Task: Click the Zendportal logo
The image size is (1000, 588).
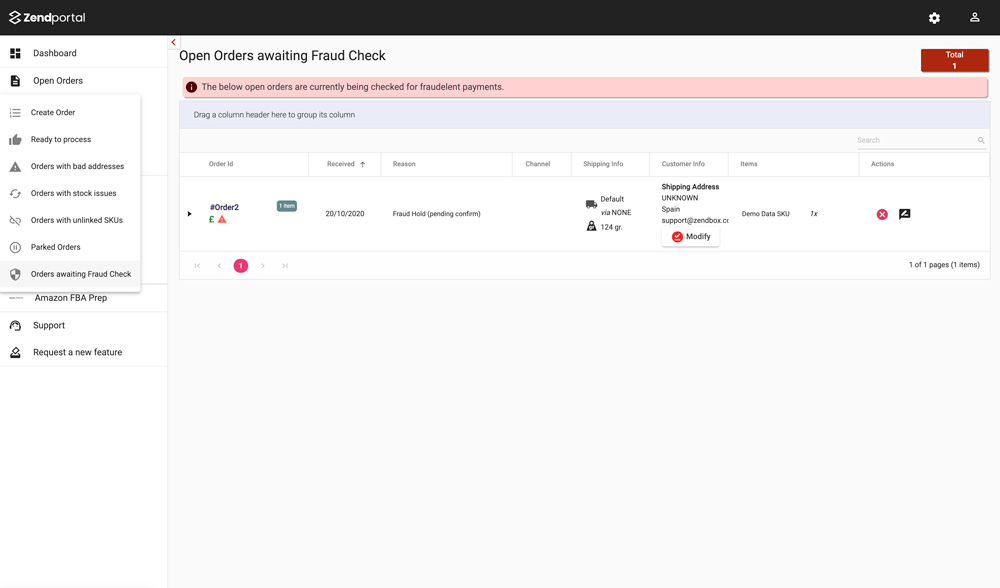Action: 47,17
